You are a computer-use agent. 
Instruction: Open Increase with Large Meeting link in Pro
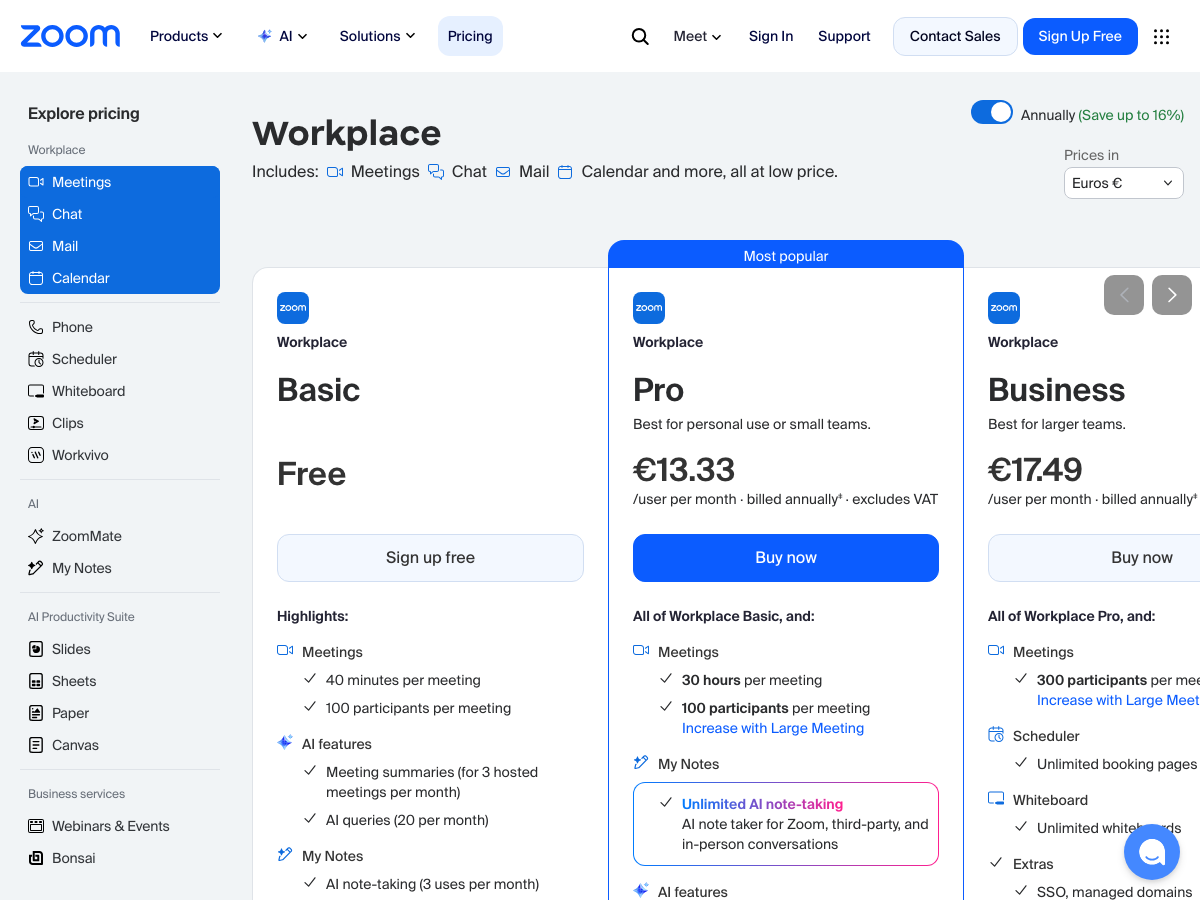click(x=773, y=728)
